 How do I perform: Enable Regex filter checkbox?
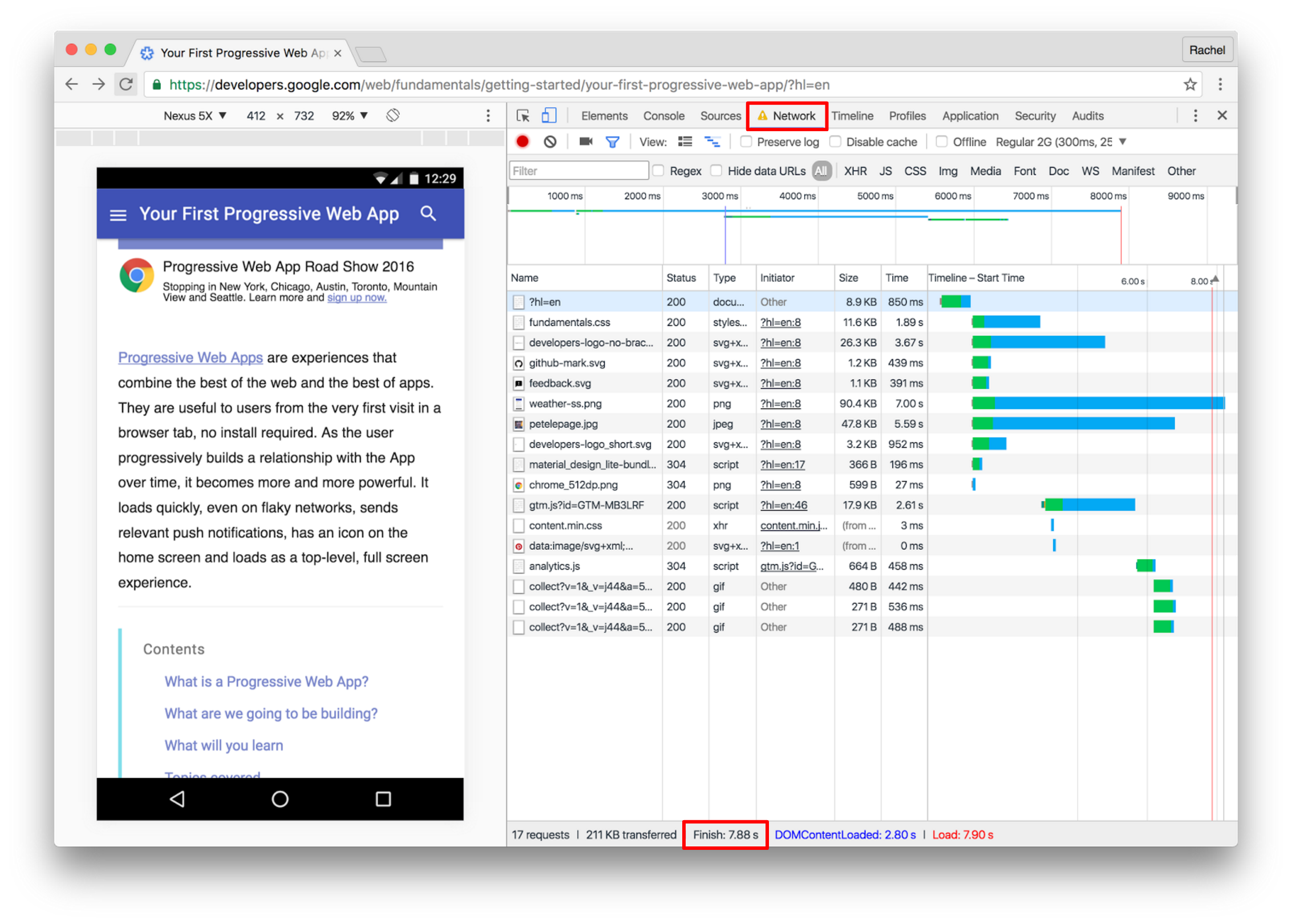tap(658, 171)
